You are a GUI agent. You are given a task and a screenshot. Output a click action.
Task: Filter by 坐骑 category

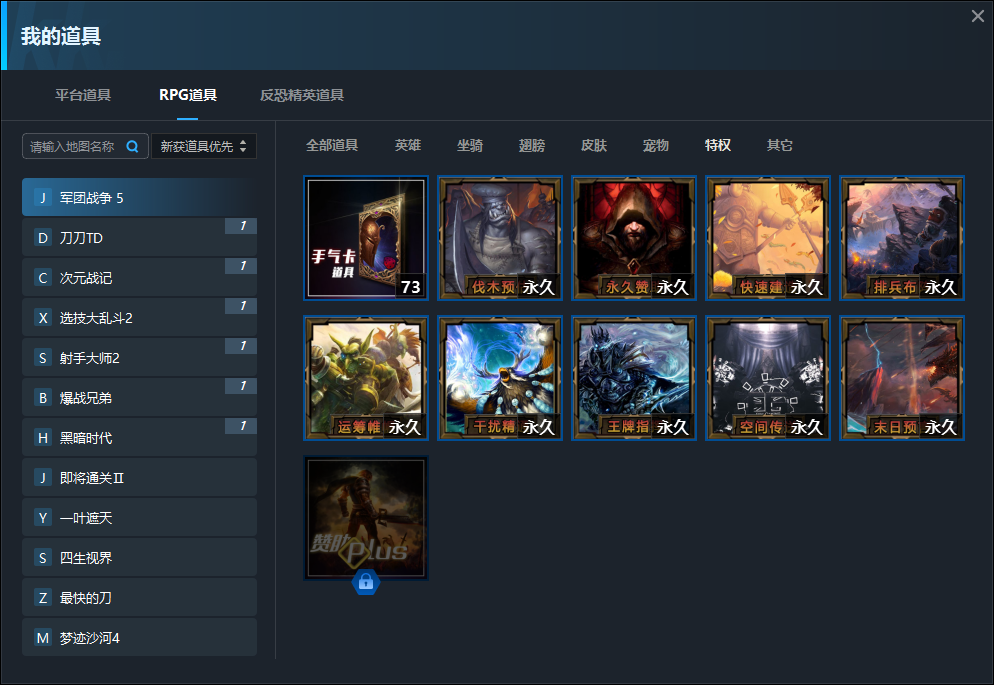(470, 145)
